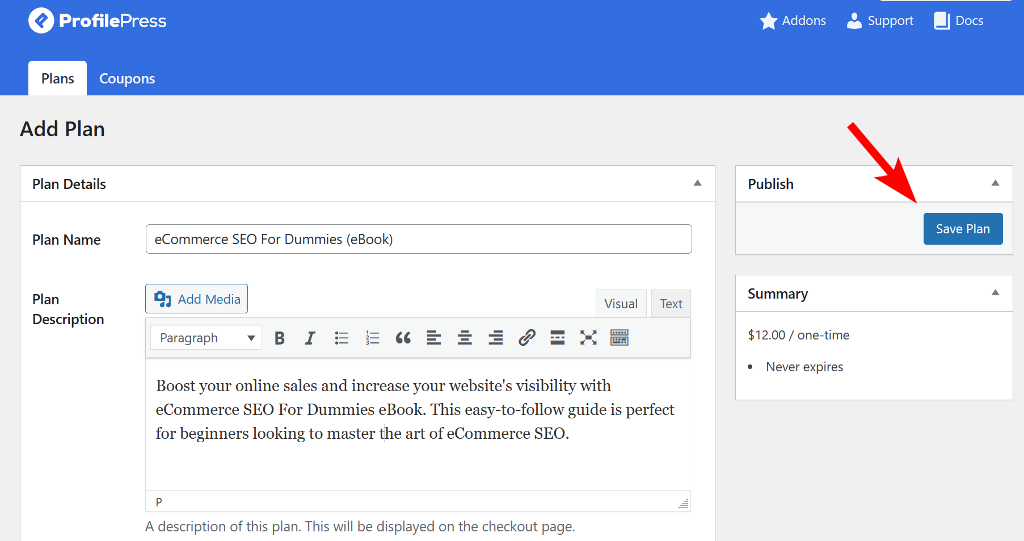This screenshot has width=1024, height=541.
Task: Enable fullscreen editor mode
Action: (x=588, y=338)
